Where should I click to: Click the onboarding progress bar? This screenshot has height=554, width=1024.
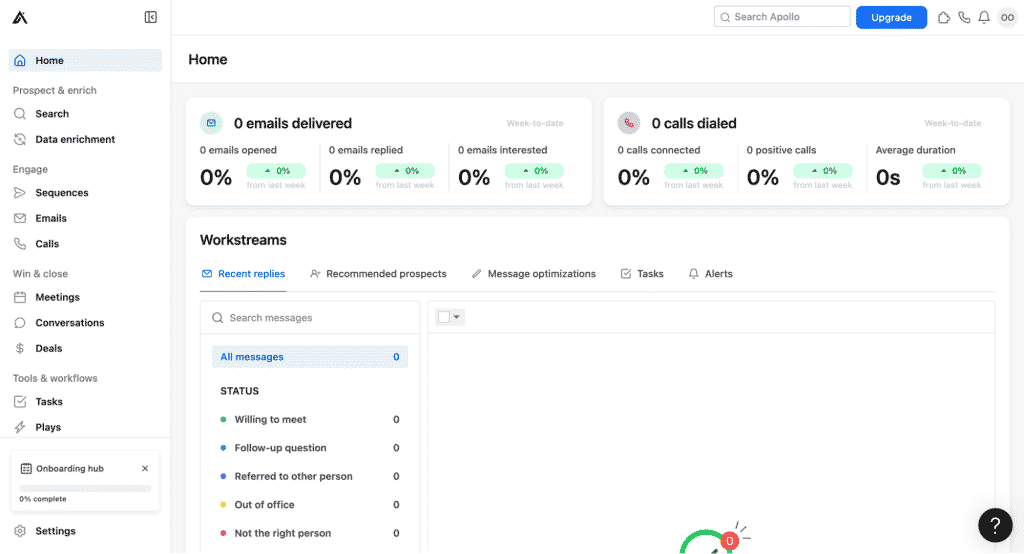pyautogui.click(x=85, y=488)
